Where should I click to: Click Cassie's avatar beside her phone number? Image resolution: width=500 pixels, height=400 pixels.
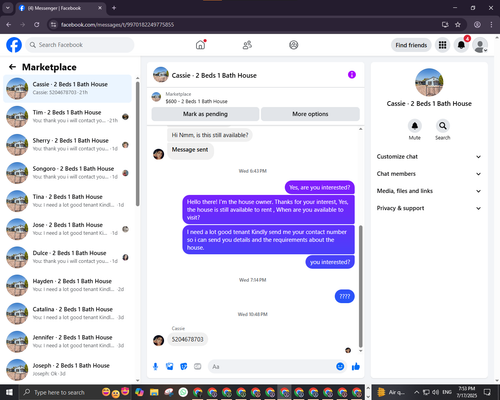click(158, 340)
